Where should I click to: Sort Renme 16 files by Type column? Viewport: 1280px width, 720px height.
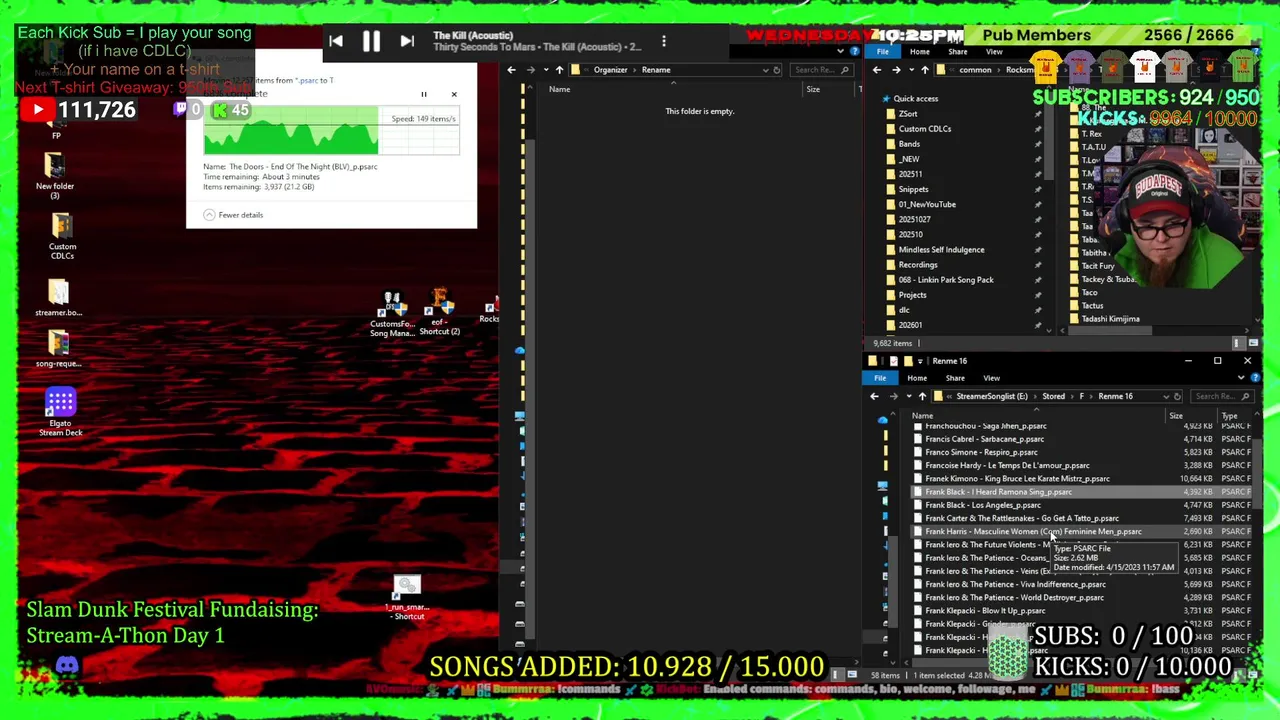tap(1229, 416)
